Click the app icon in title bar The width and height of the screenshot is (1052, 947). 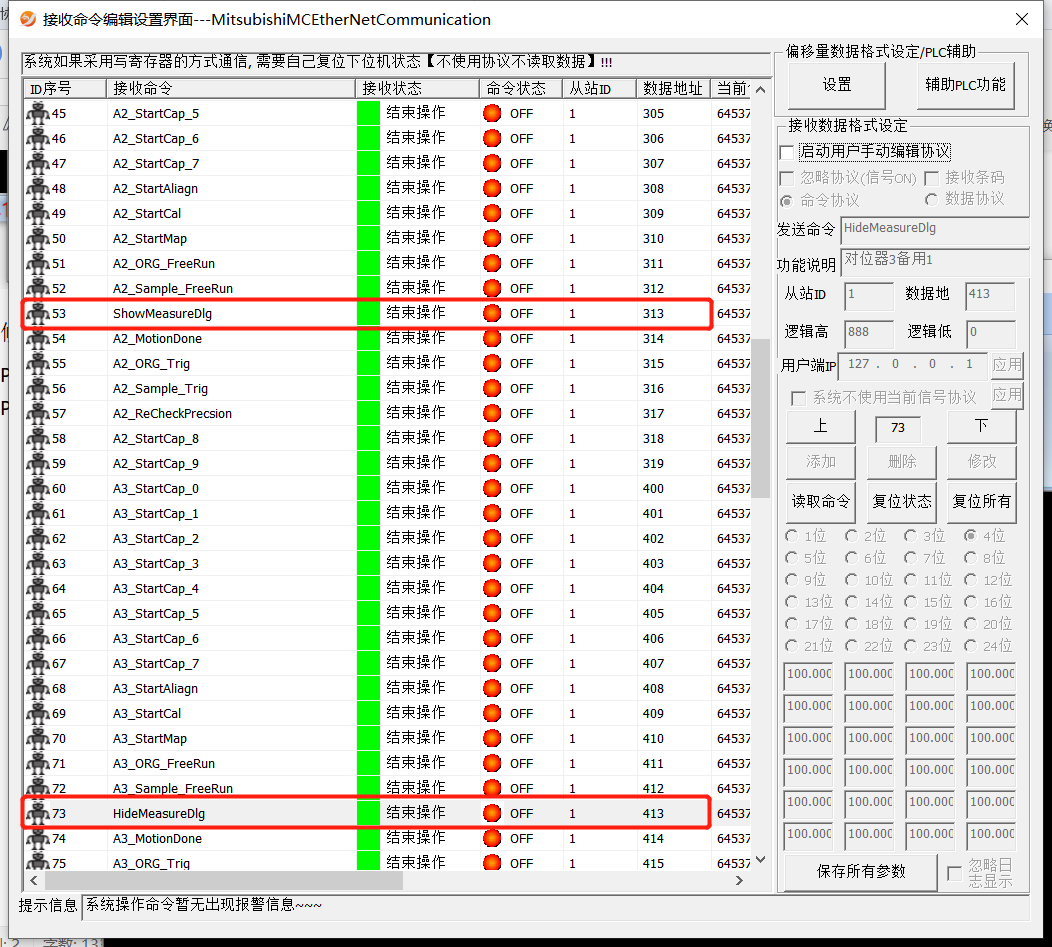tap(27, 19)
